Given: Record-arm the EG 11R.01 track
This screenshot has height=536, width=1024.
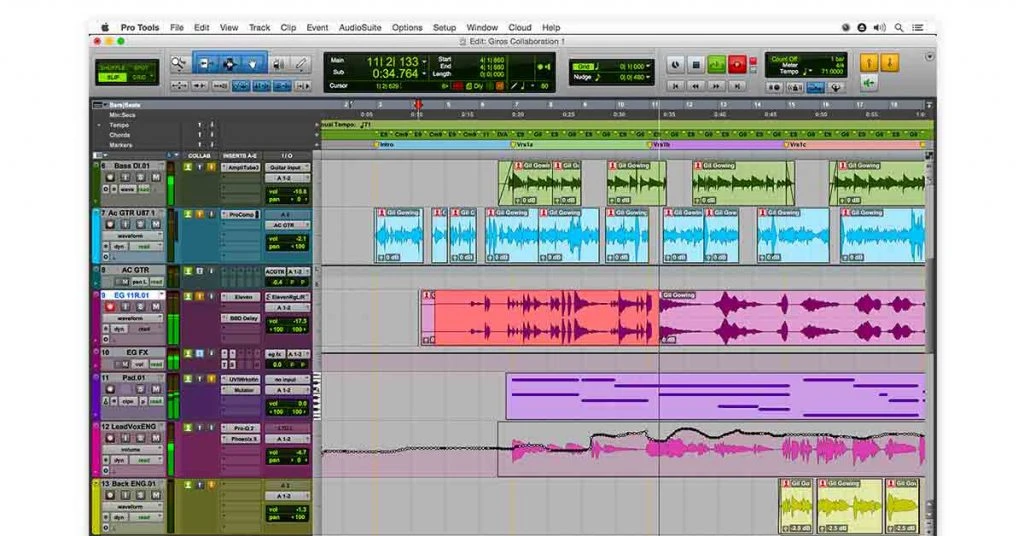Looking at the screenshot, I should point(110,307).
